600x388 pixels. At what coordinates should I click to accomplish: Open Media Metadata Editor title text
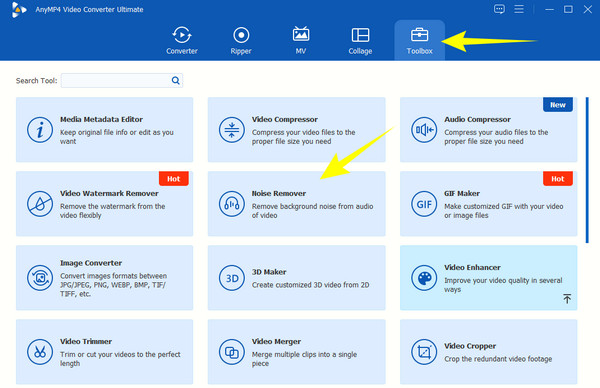[101, 119]
